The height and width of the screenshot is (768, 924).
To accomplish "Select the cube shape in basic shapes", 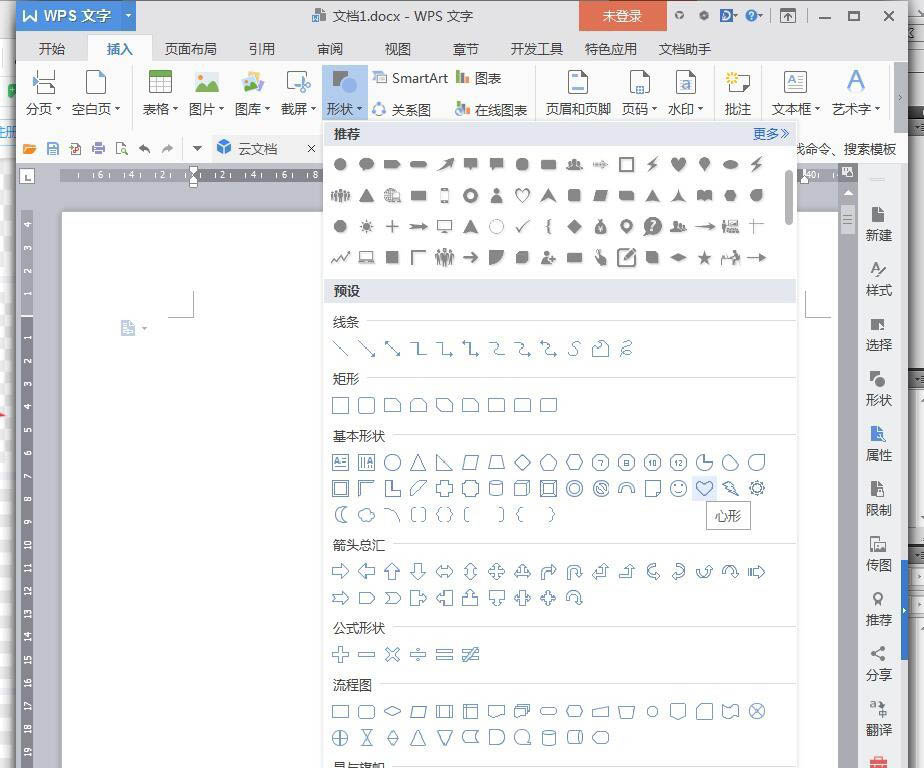I will tap(522, 488).
